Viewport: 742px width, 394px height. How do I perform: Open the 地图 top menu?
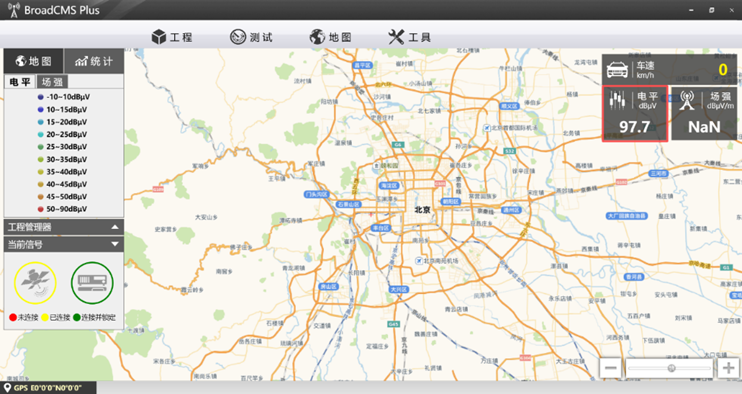pyautogui.click(x=330, y=37)
